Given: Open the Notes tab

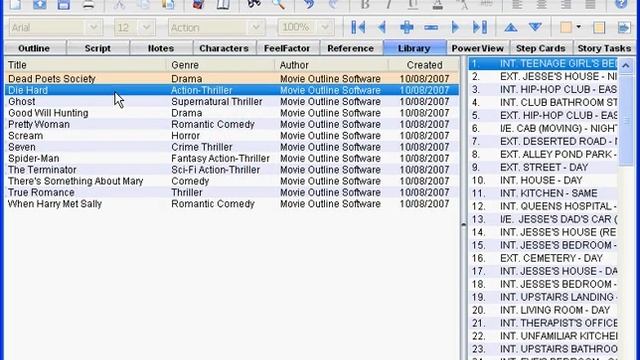Looking at the screenshot, I should [x=161, y=48].
